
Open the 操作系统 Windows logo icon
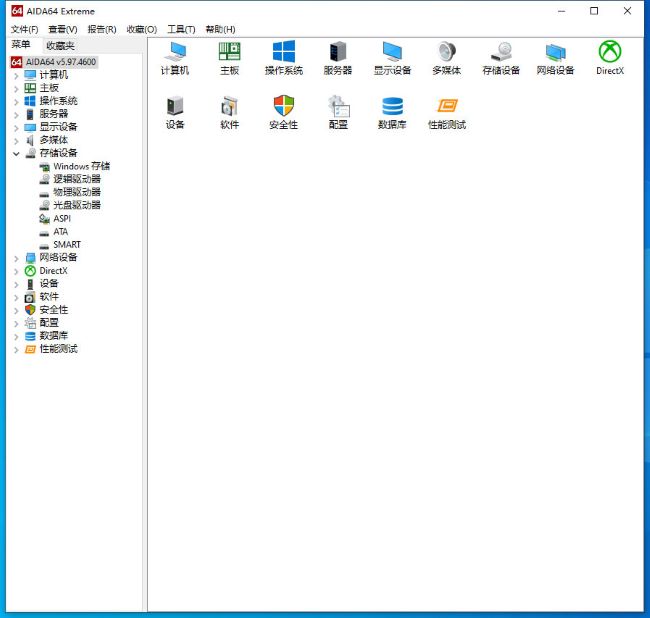click(284, 52)
